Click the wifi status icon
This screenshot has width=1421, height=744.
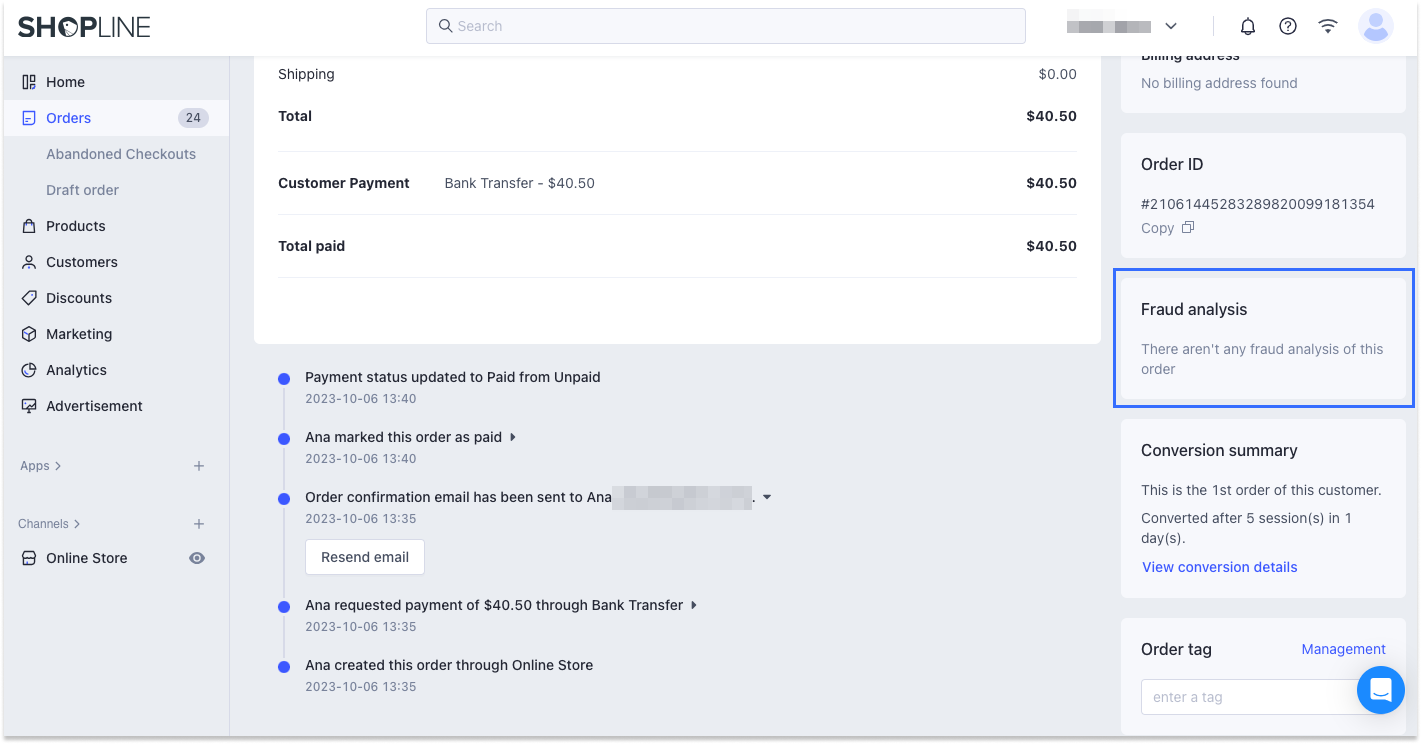click(1328, 27)
